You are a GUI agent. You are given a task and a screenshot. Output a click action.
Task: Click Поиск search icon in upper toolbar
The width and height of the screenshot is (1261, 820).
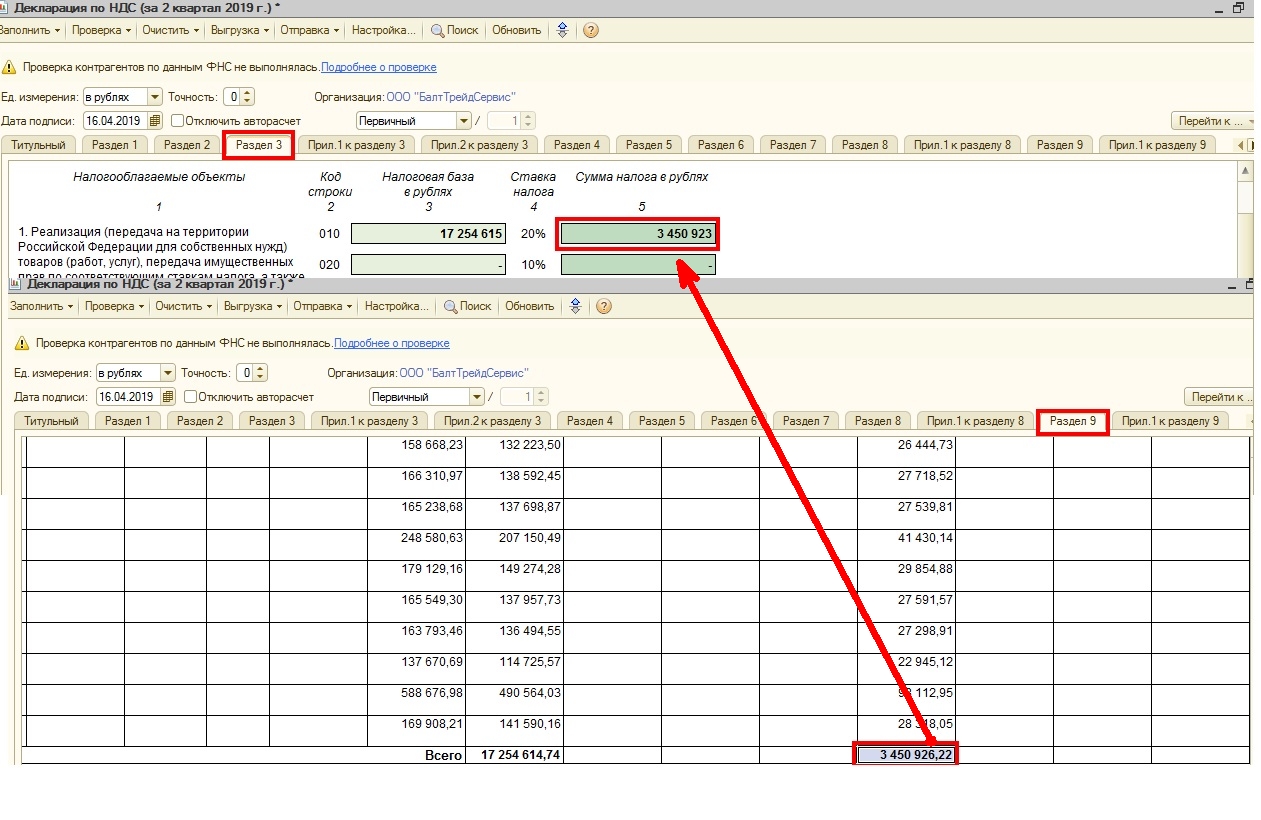(437, 30)
